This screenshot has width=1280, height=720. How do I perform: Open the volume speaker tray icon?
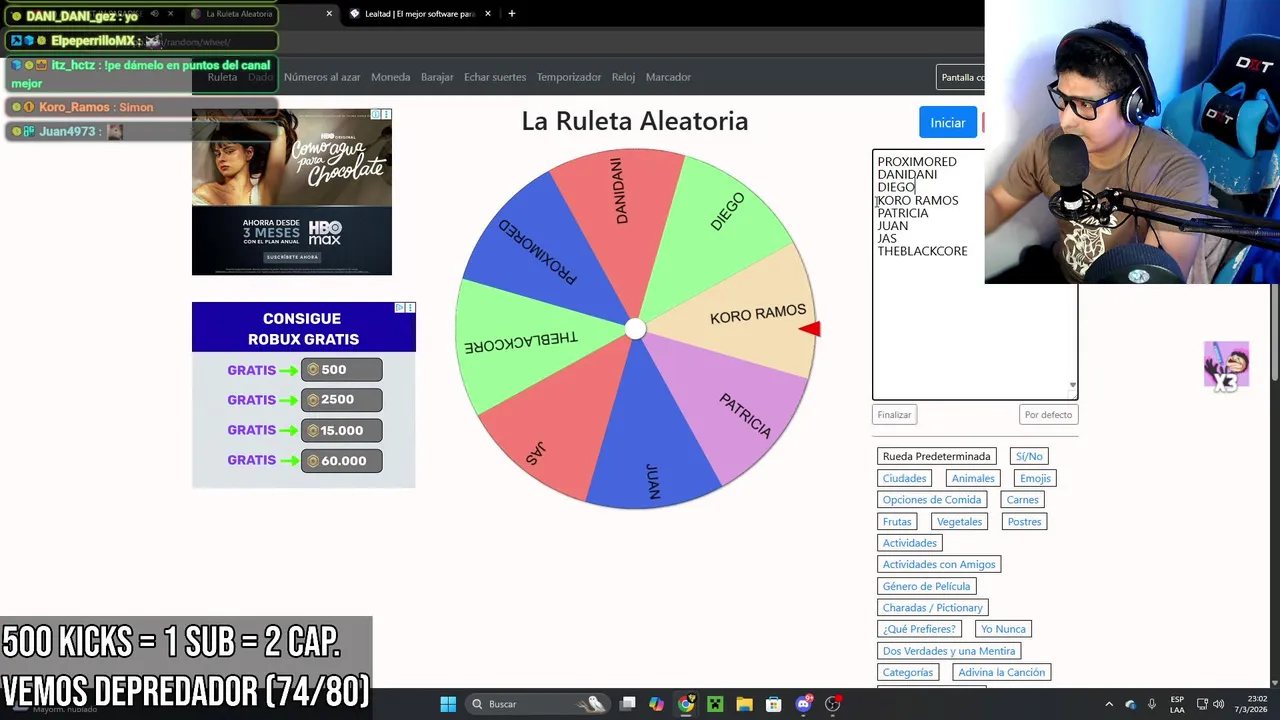[1218, 704]
